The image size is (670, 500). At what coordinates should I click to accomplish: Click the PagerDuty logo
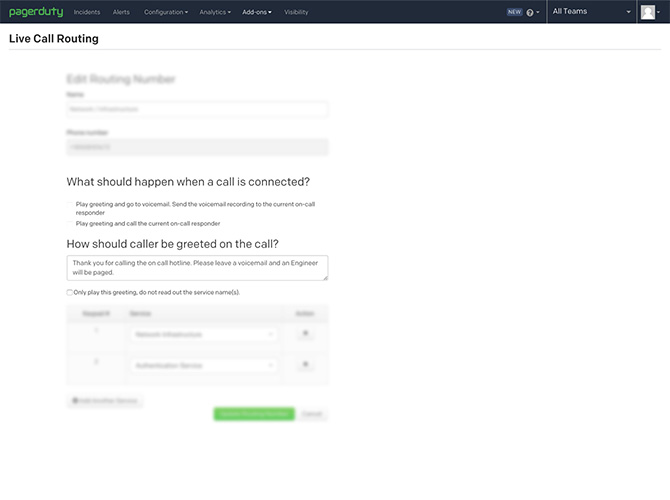coord(35,12)
